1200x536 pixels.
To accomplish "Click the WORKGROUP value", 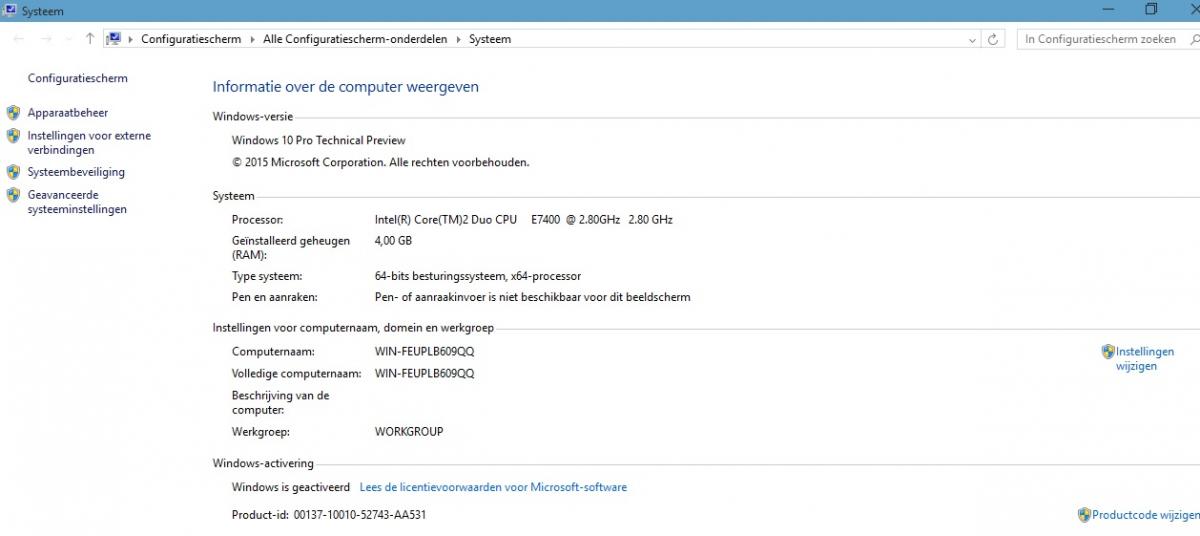I will point(409,432).
